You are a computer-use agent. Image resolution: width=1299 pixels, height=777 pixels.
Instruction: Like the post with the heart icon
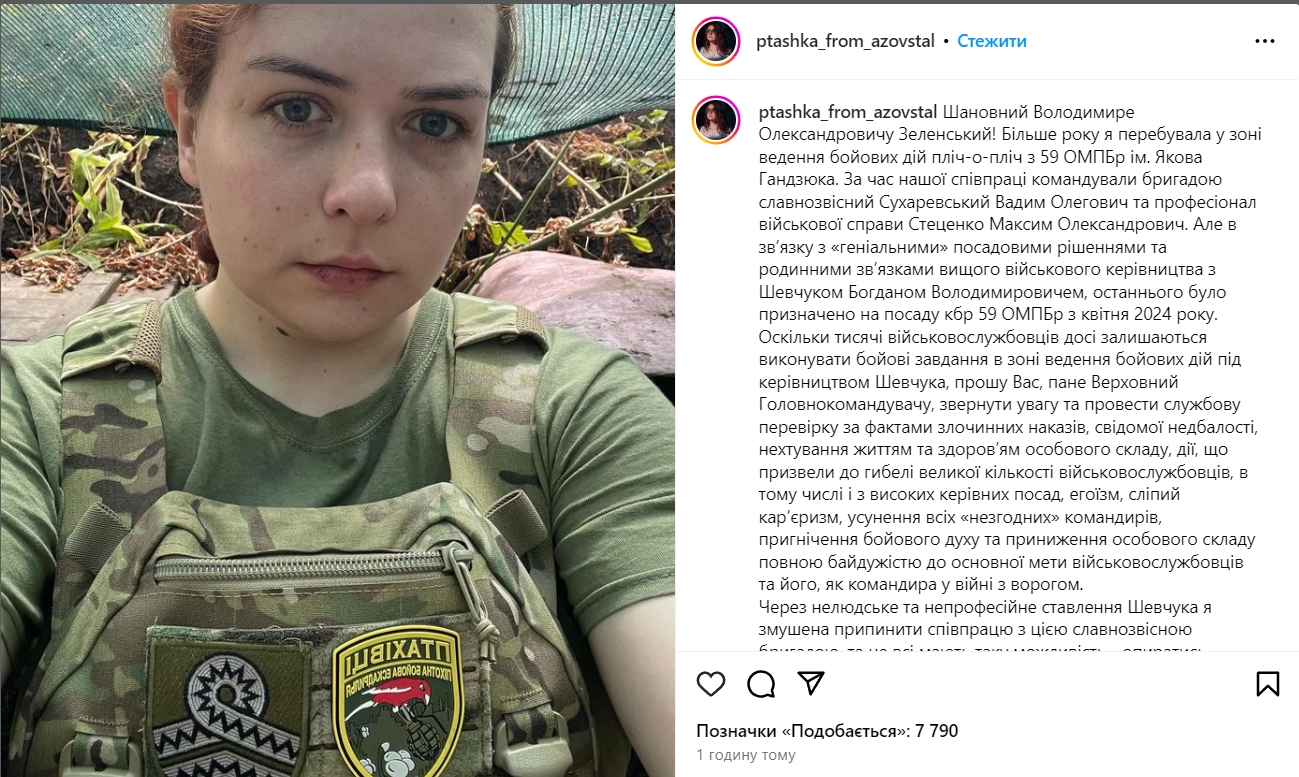click(711, 683)
